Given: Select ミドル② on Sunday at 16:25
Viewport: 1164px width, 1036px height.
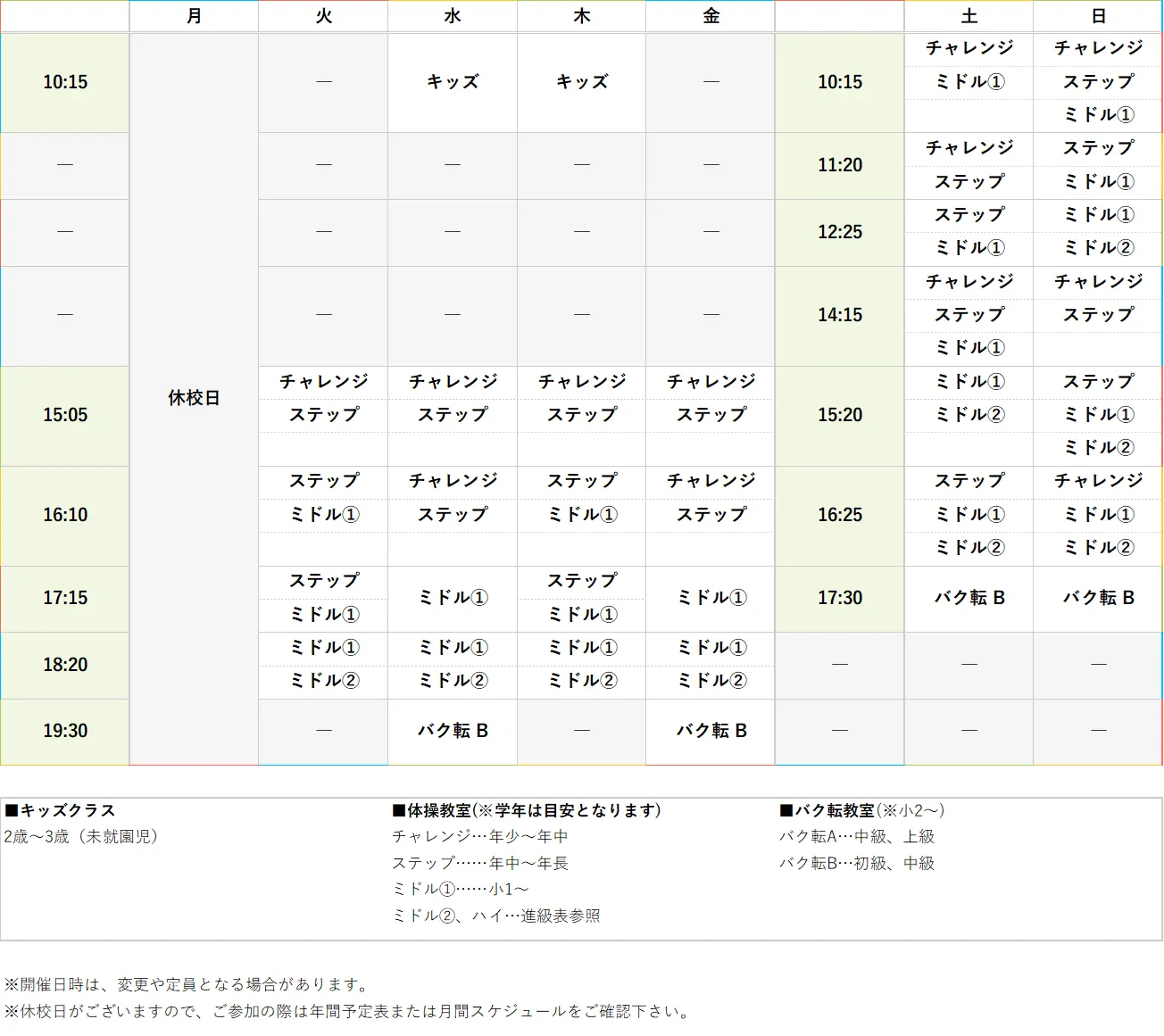Looking at the screenshot, I should [1096, 548].
